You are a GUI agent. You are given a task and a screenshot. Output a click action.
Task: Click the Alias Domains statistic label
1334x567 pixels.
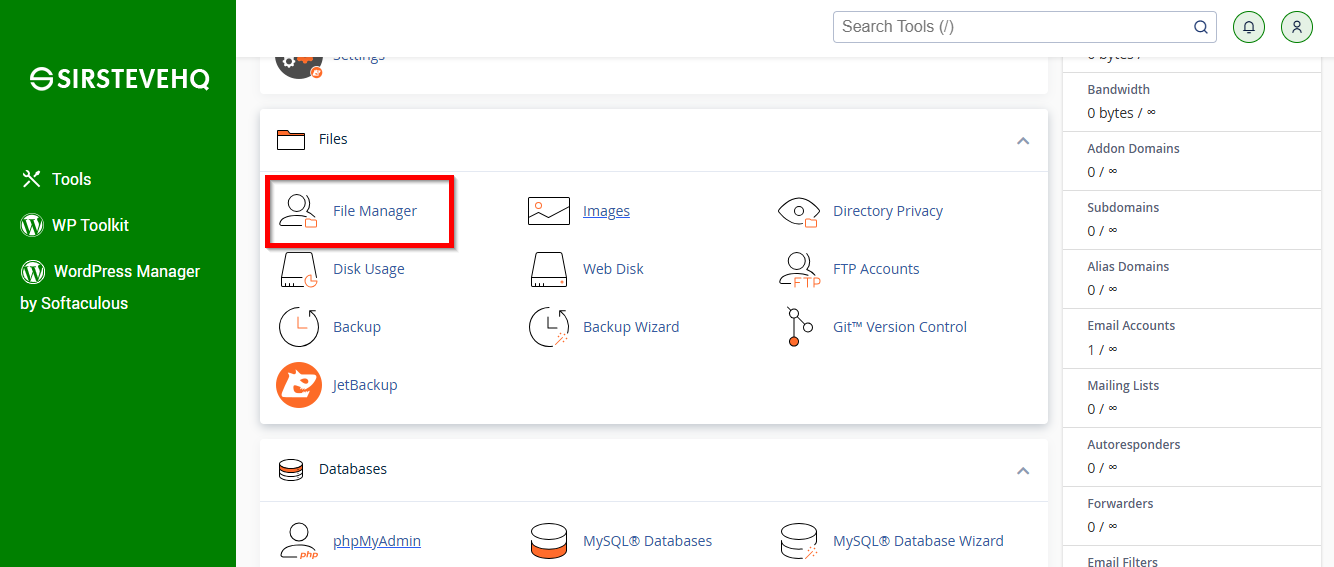pos(1128,267)
